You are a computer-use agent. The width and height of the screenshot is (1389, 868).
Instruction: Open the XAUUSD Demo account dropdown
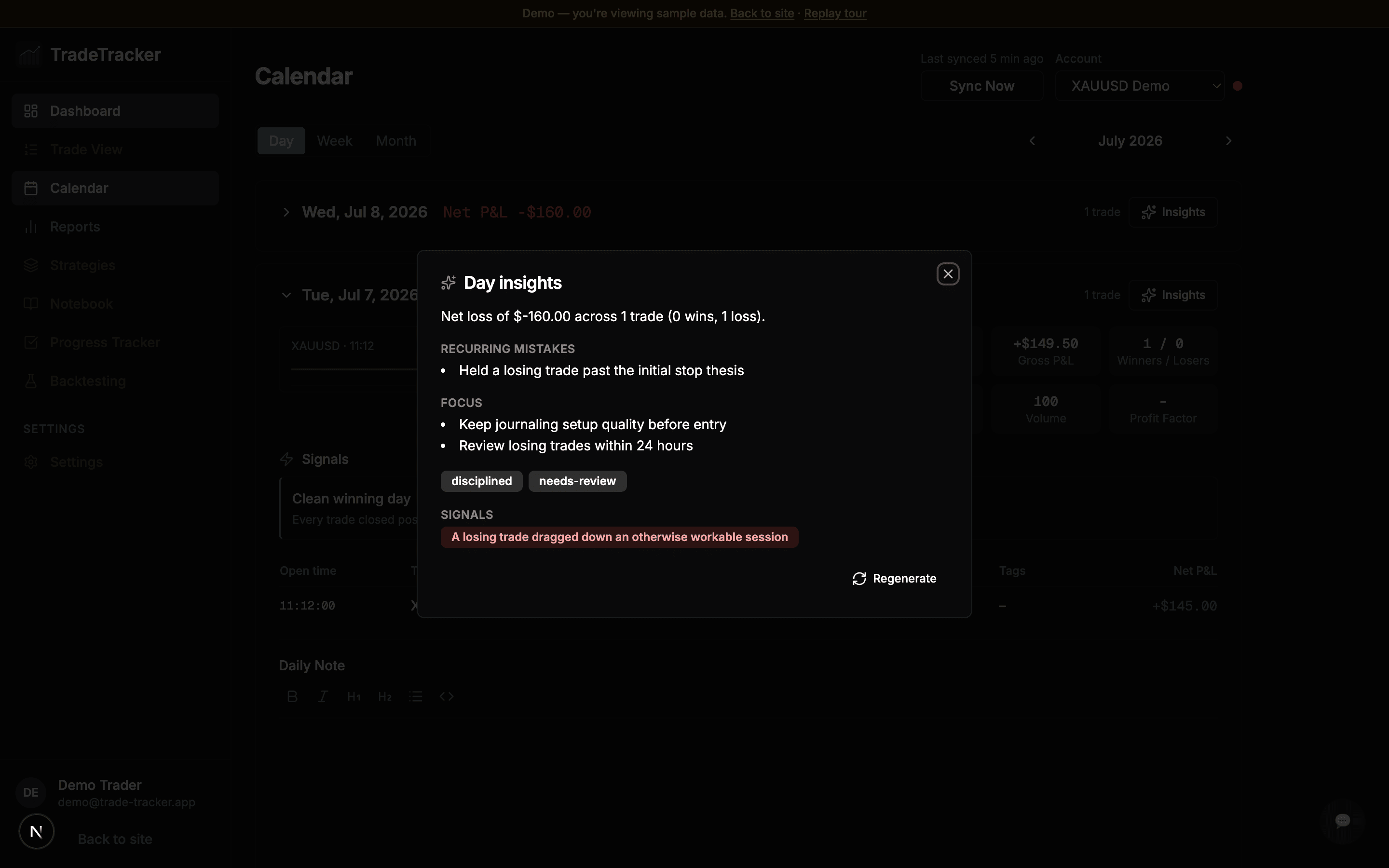point(1140,86)
